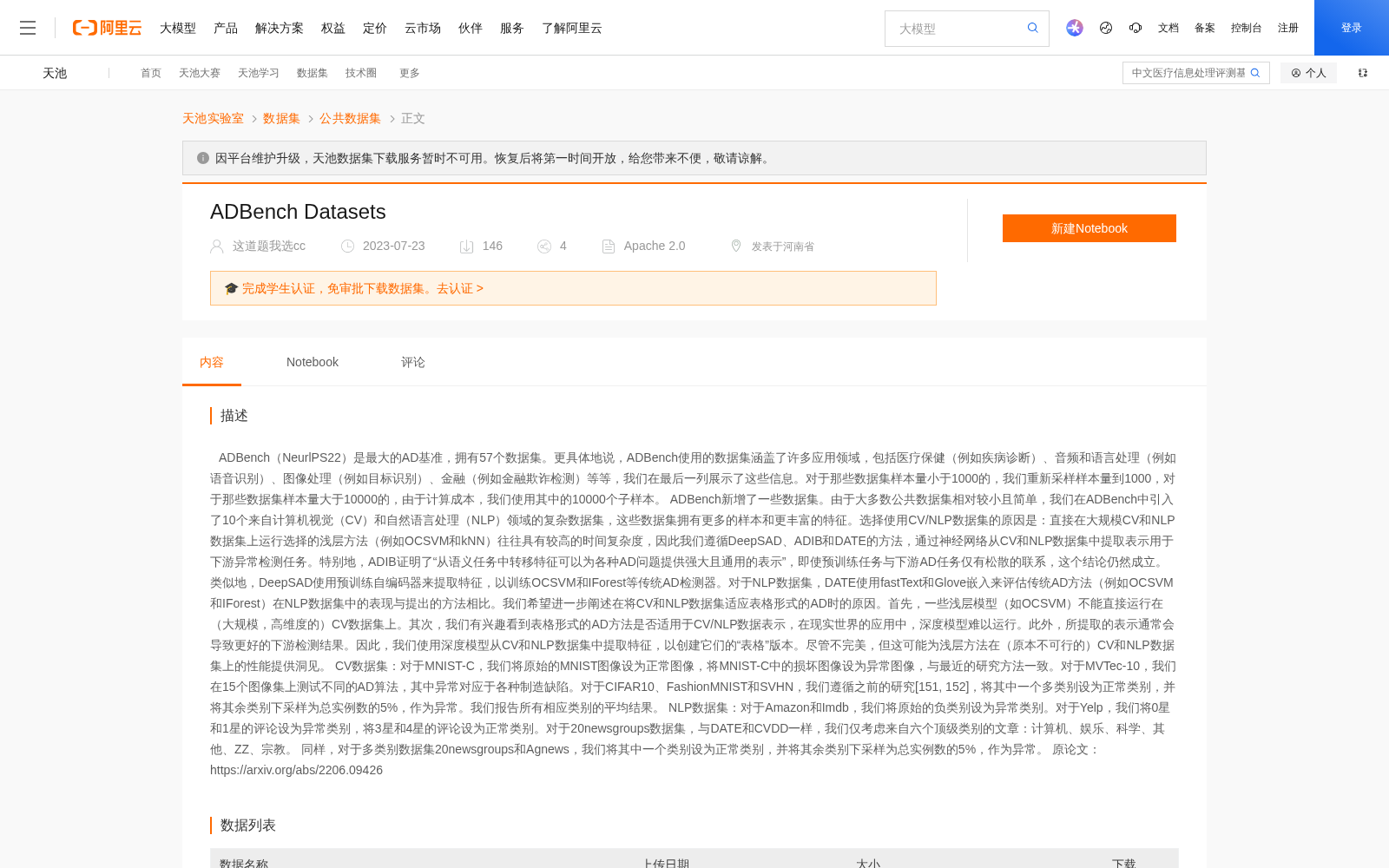Open the 大模型 menu

click(x=178, y=28)
